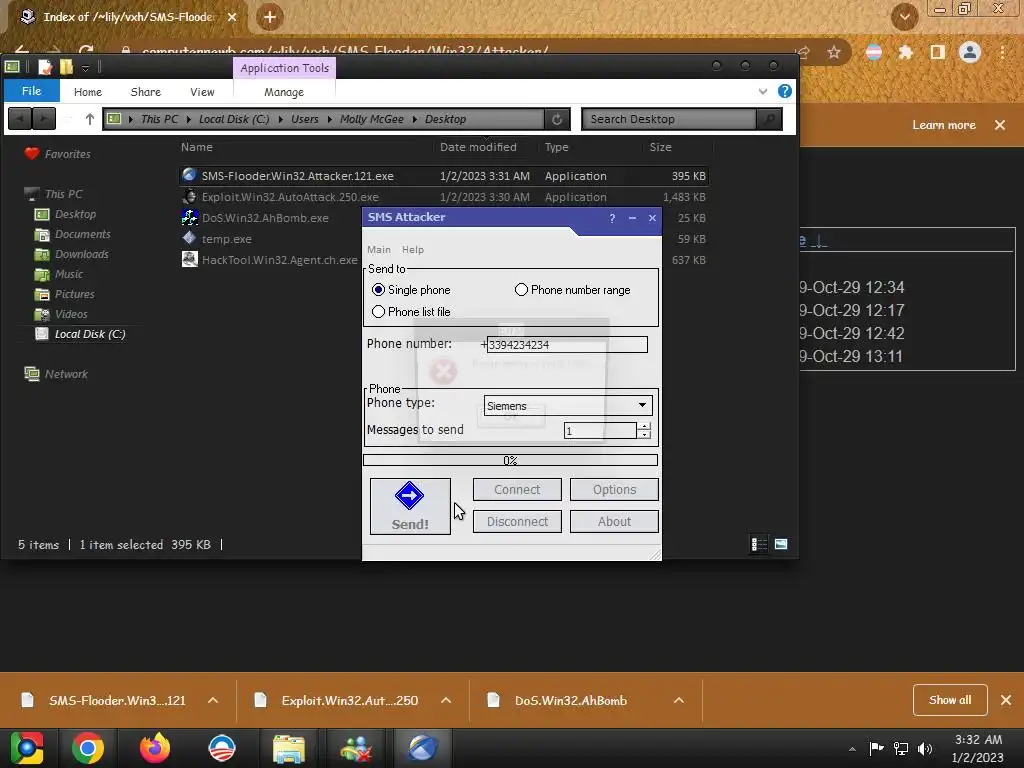Open the Manage ribbon tab
This screenshot has width=1024, height=768.
click(284, 92)
